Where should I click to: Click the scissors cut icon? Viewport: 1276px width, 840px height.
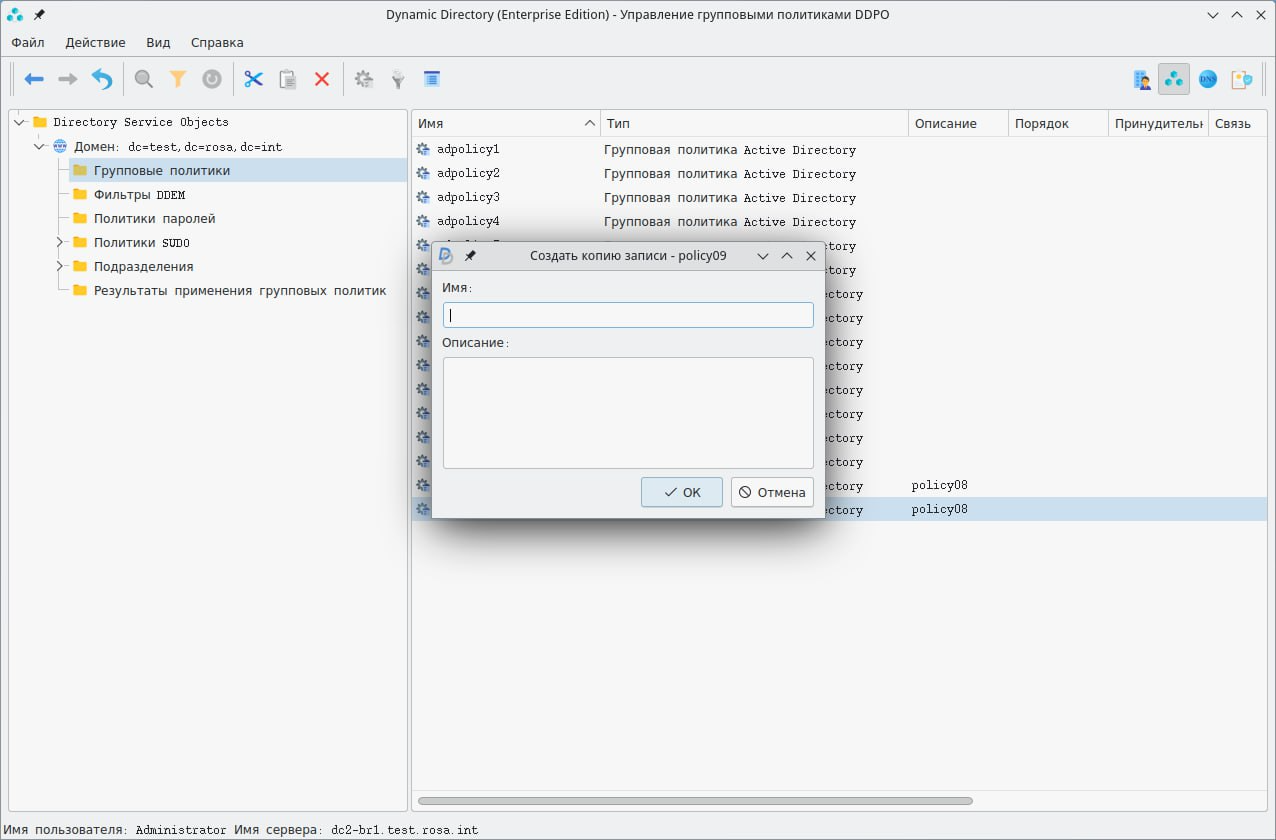coord(253,79)
